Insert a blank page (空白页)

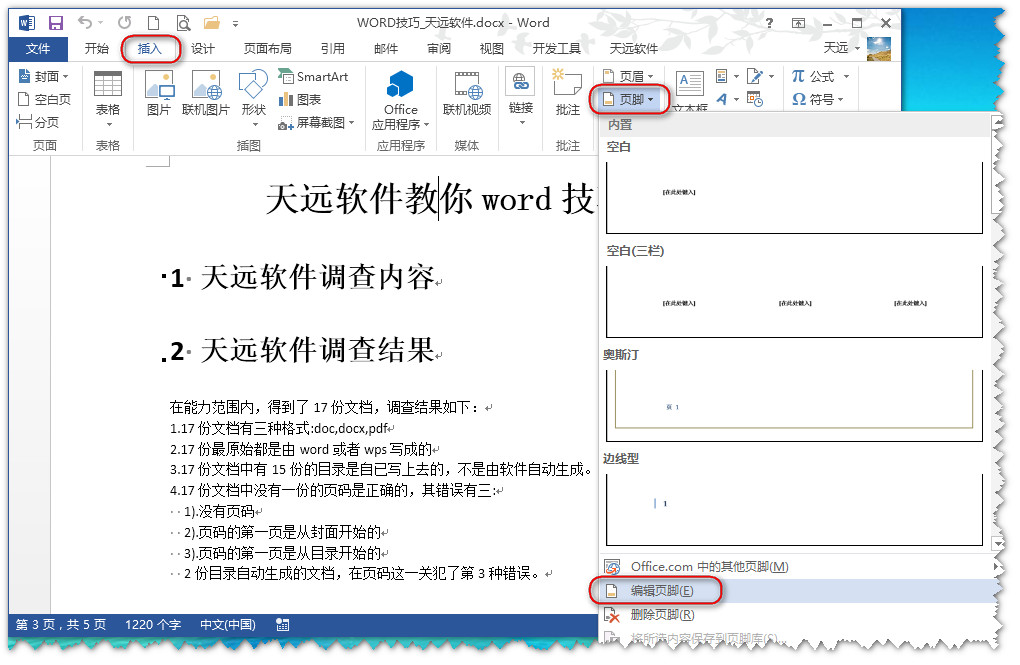pyautogui.click(x=44, y=99)
